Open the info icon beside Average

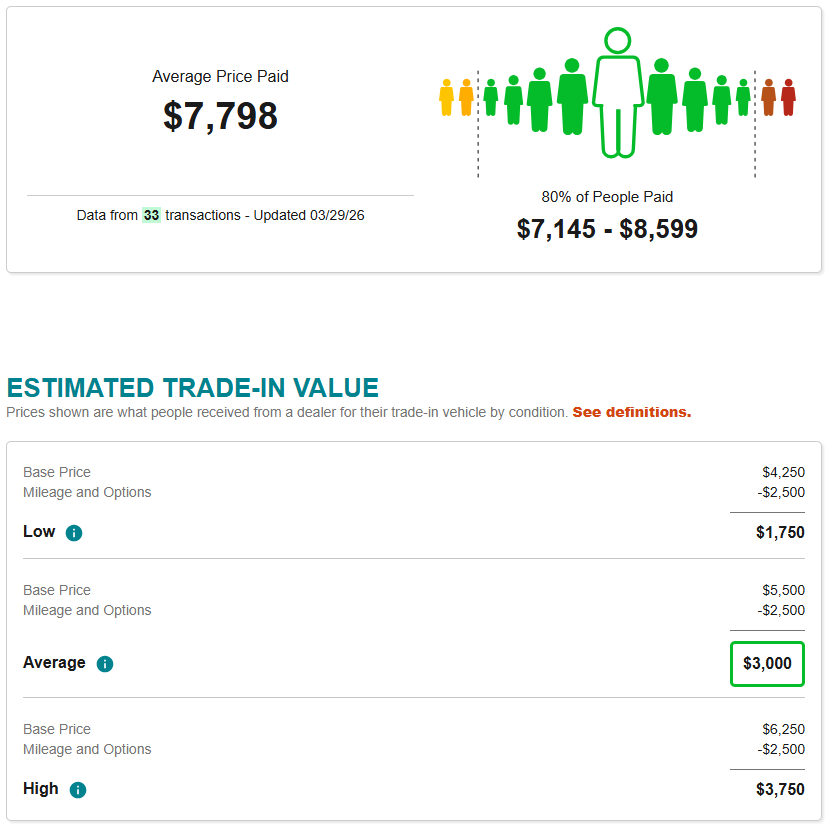[x=105, y=664]
